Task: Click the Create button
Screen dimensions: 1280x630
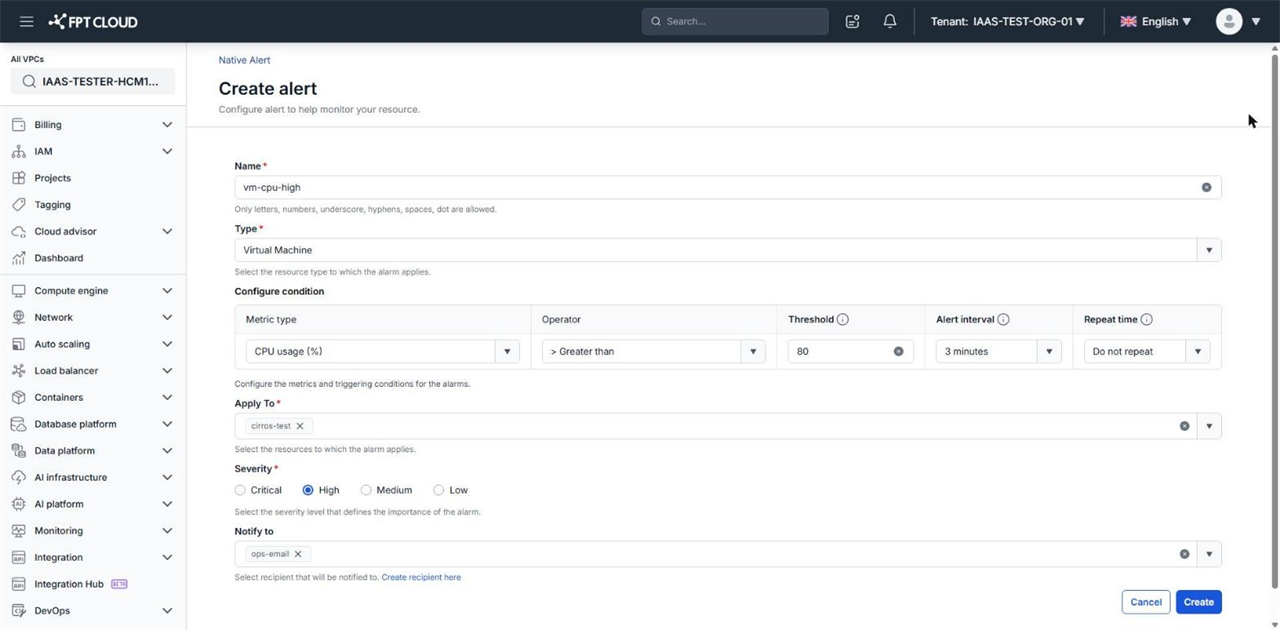Action: pos(1198,602)
